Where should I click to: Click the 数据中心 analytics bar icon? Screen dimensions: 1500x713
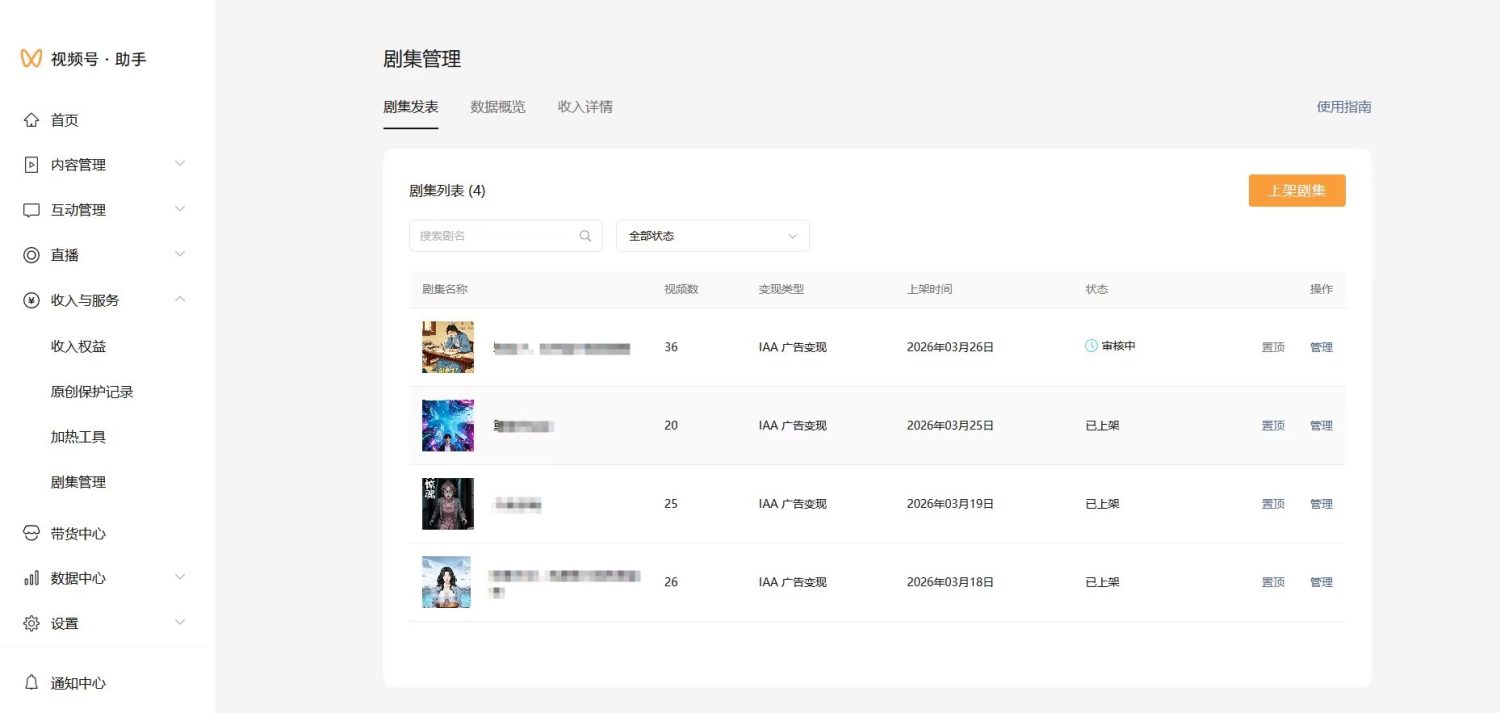(x=34, y=577)
